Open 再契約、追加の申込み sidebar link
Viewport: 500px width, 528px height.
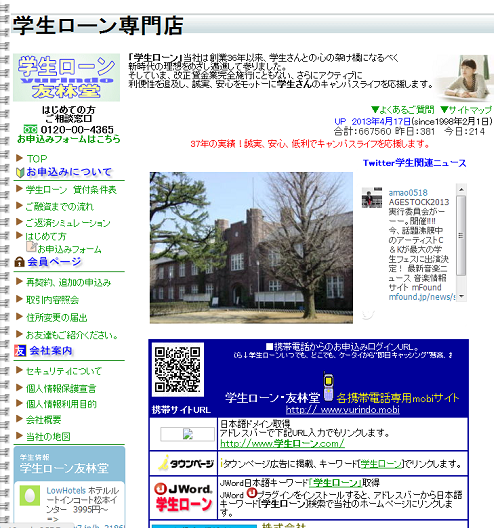pos(68,283)
